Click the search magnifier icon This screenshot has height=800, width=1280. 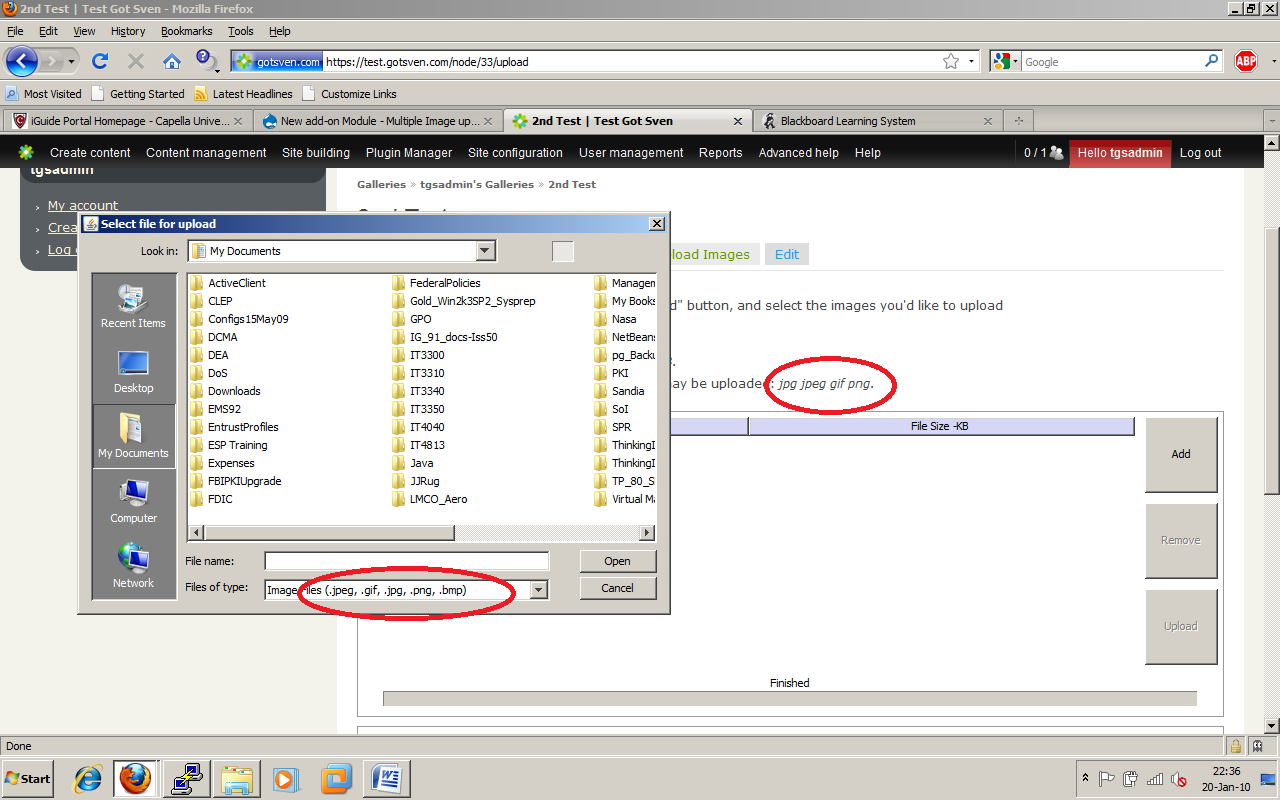click(1212, 61)
